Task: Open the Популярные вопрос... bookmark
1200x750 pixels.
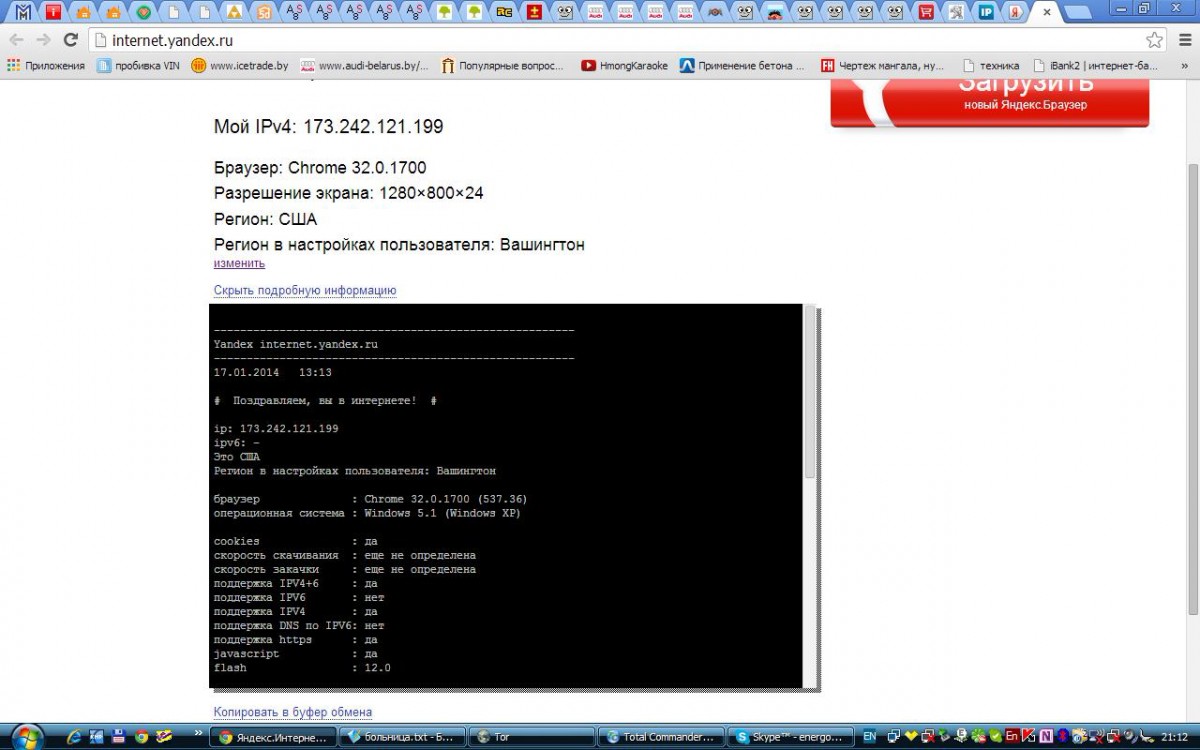Action: click(x=503, y=65)
